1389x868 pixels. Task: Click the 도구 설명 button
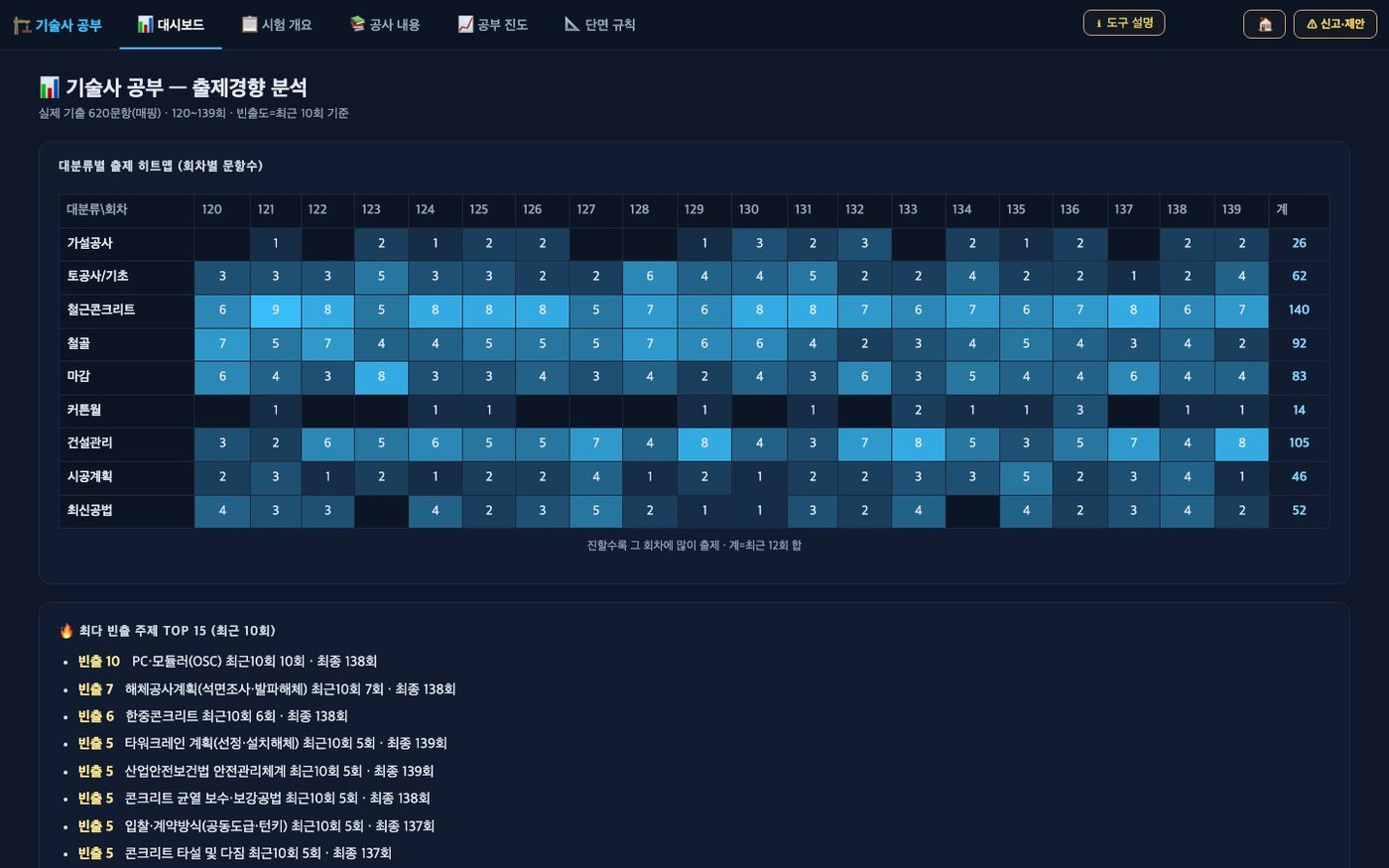click(1124, 23)
